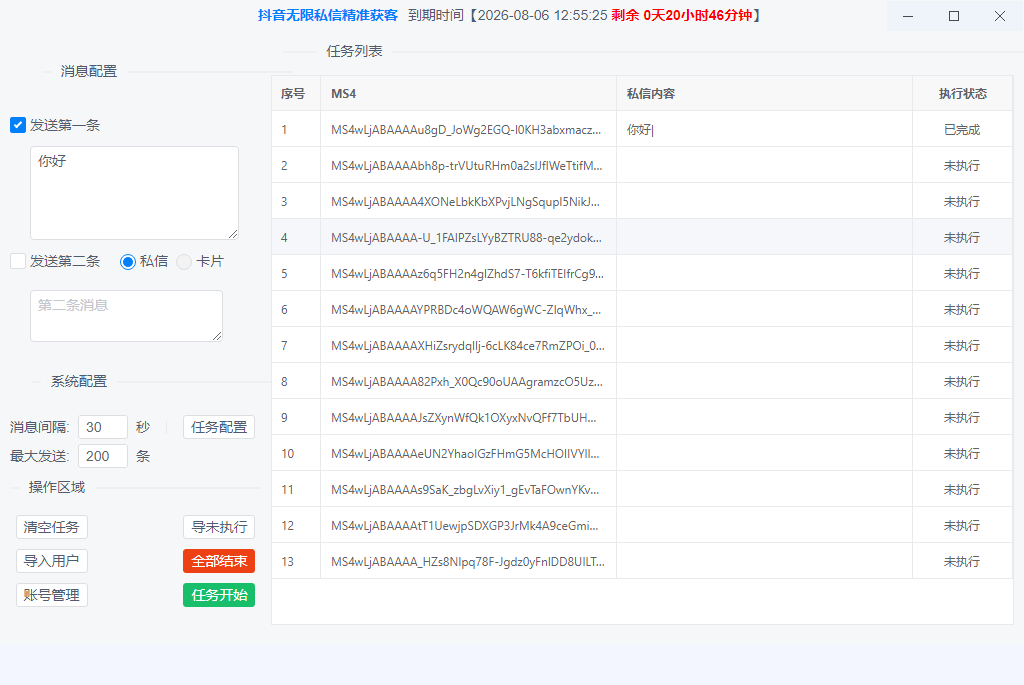Select the row MS4wLjABAAAAu8gD_JoWg2EGQ

[642, 129]
